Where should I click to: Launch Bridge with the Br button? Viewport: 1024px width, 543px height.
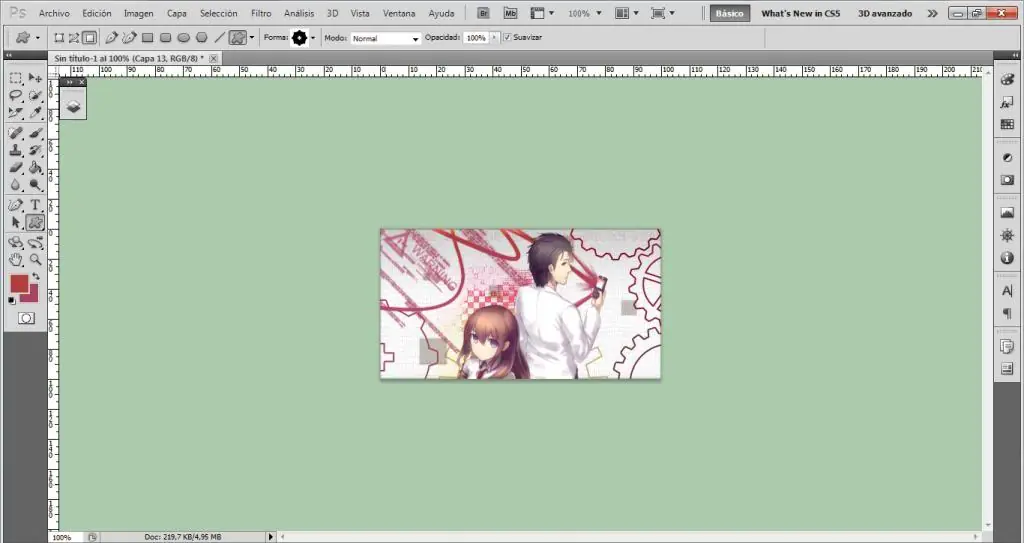483,13
